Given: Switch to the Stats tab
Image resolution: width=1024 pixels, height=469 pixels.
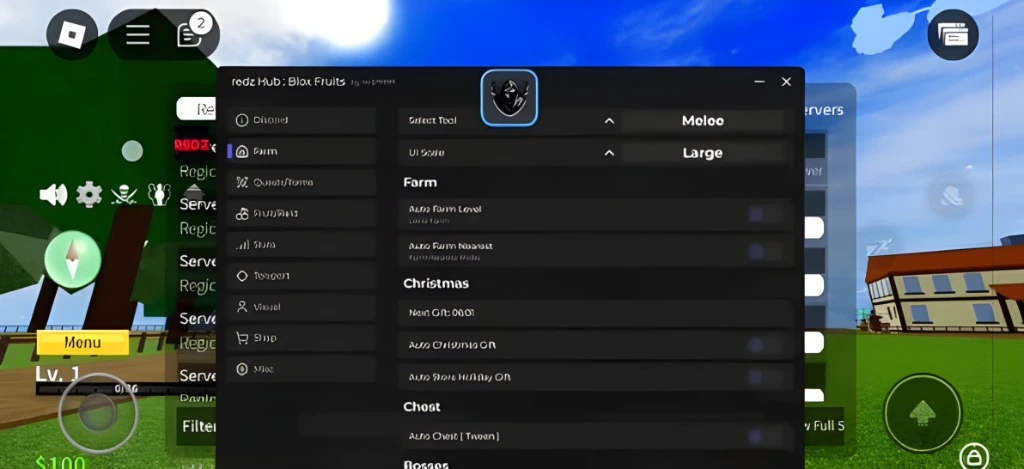Looking at the screenshot, I should point(302,244).
